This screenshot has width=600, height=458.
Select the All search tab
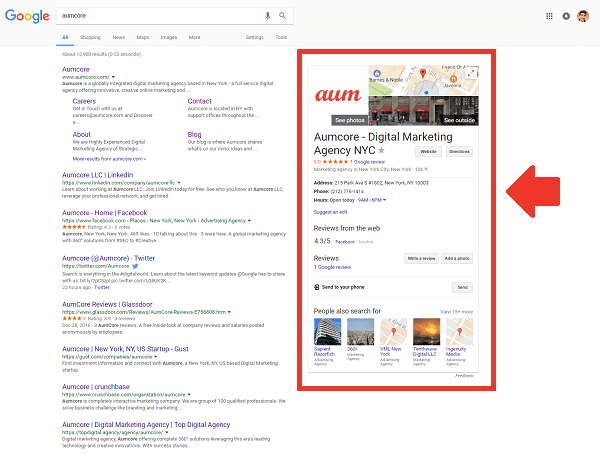pos(65,37)
